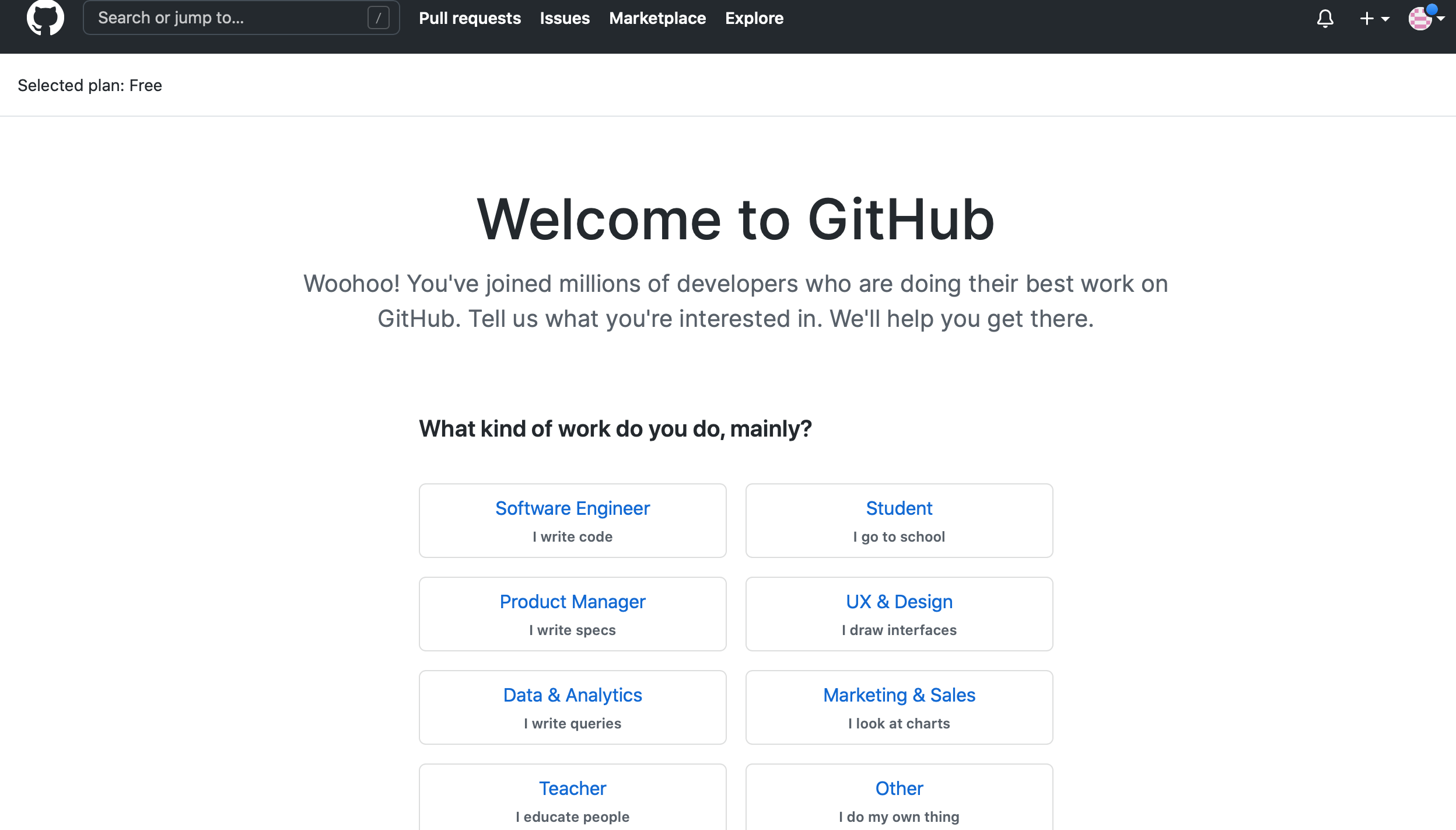Open the Explore section
1456x830 pixels.
pyautogui.click(x=754, y=18)
